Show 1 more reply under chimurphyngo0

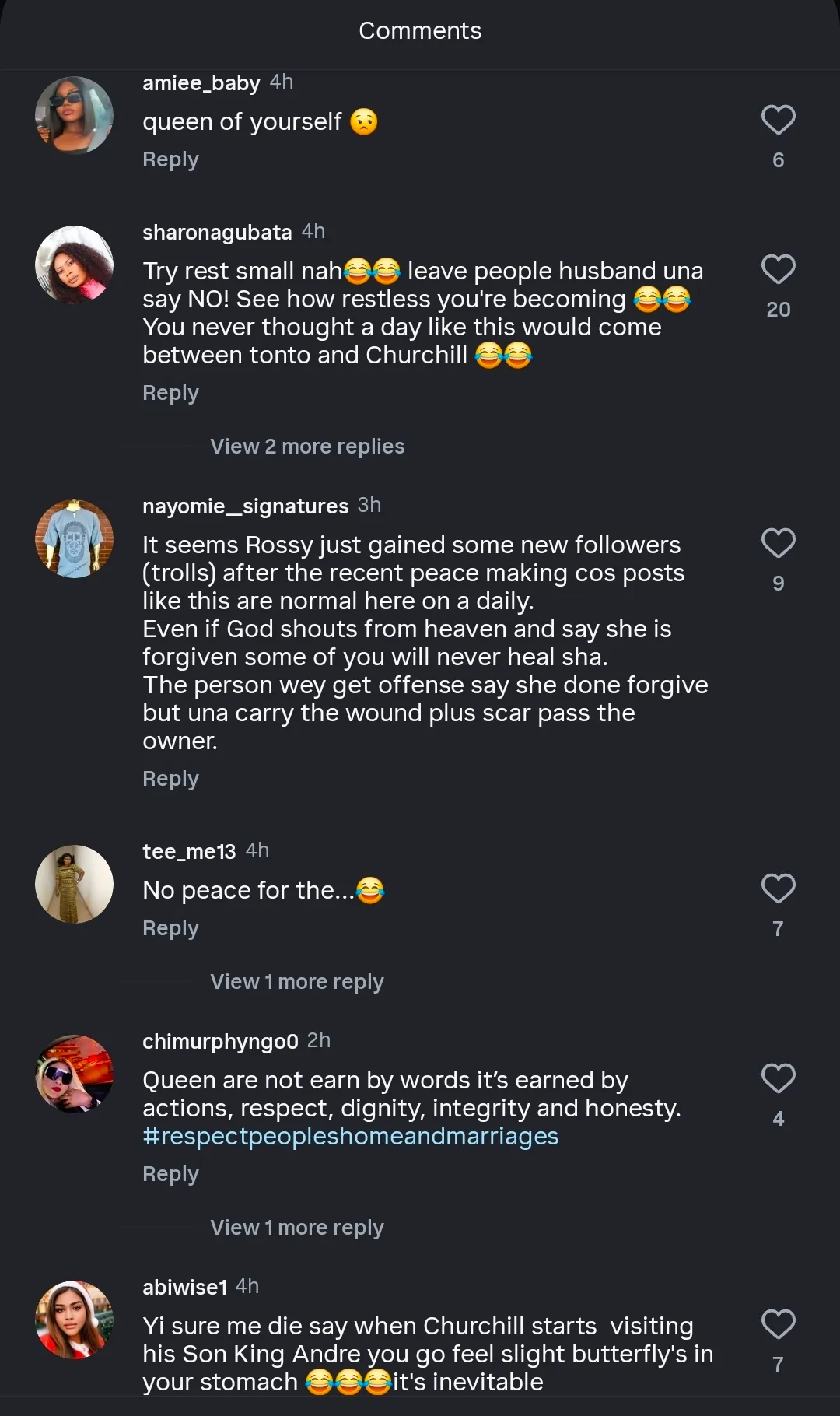click(296, 1228)
